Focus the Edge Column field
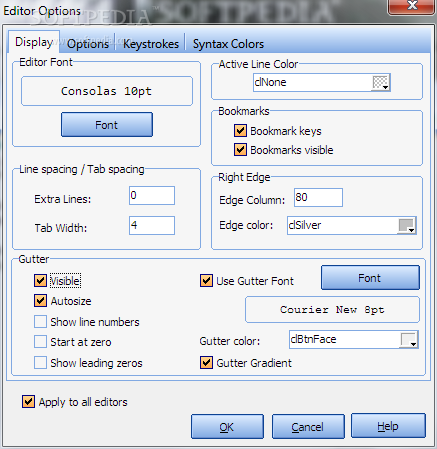 (x=318, y=197)
